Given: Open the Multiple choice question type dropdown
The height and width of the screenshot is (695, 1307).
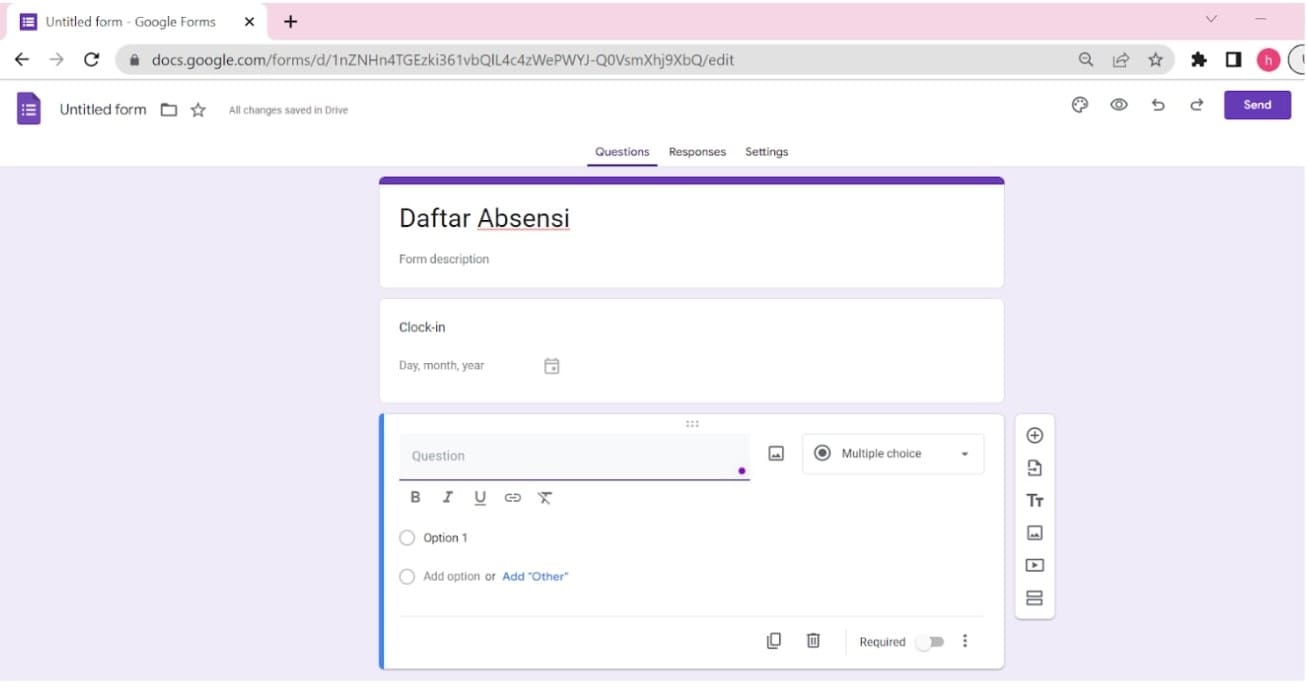Looking at the screenshot, I should click(891, 453).
